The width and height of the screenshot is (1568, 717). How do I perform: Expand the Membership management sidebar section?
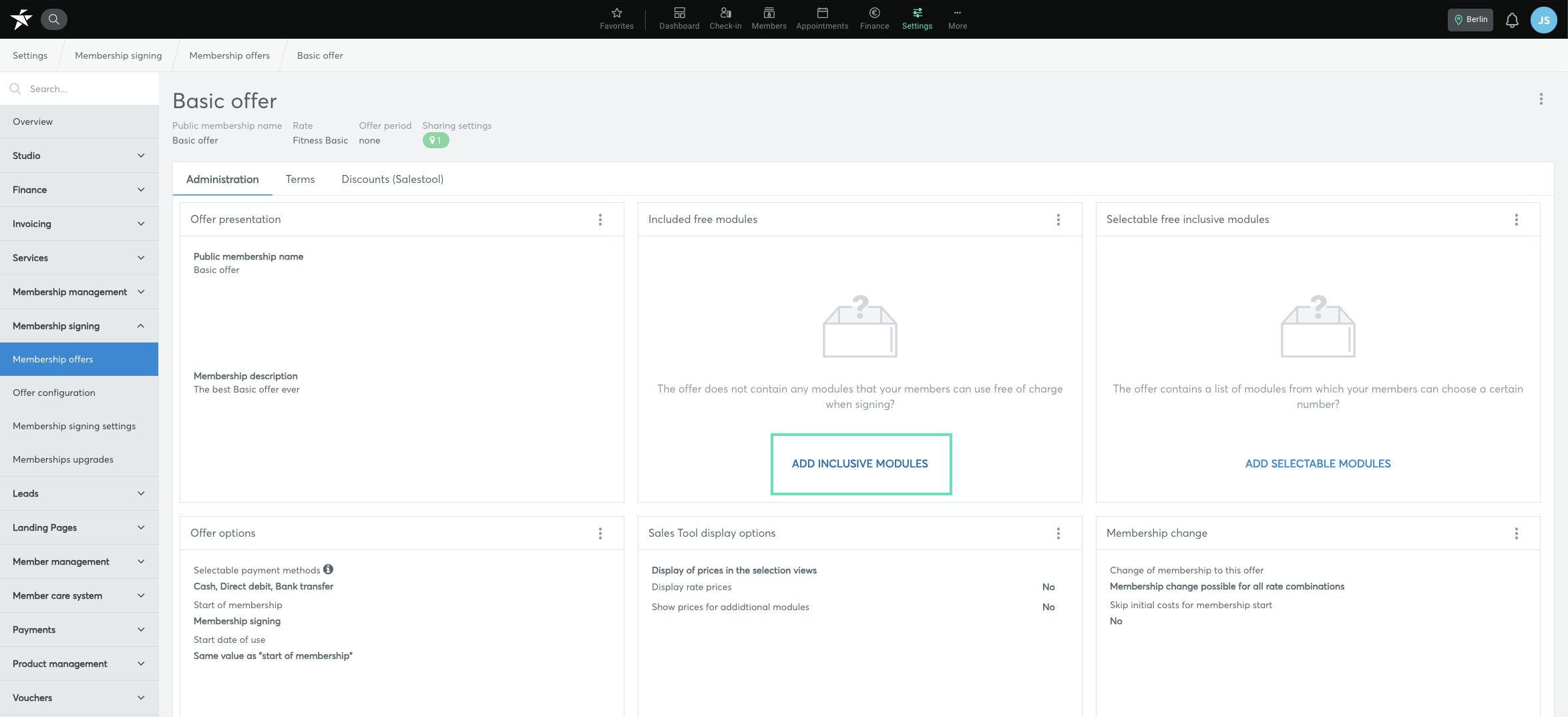coord(79,292)
